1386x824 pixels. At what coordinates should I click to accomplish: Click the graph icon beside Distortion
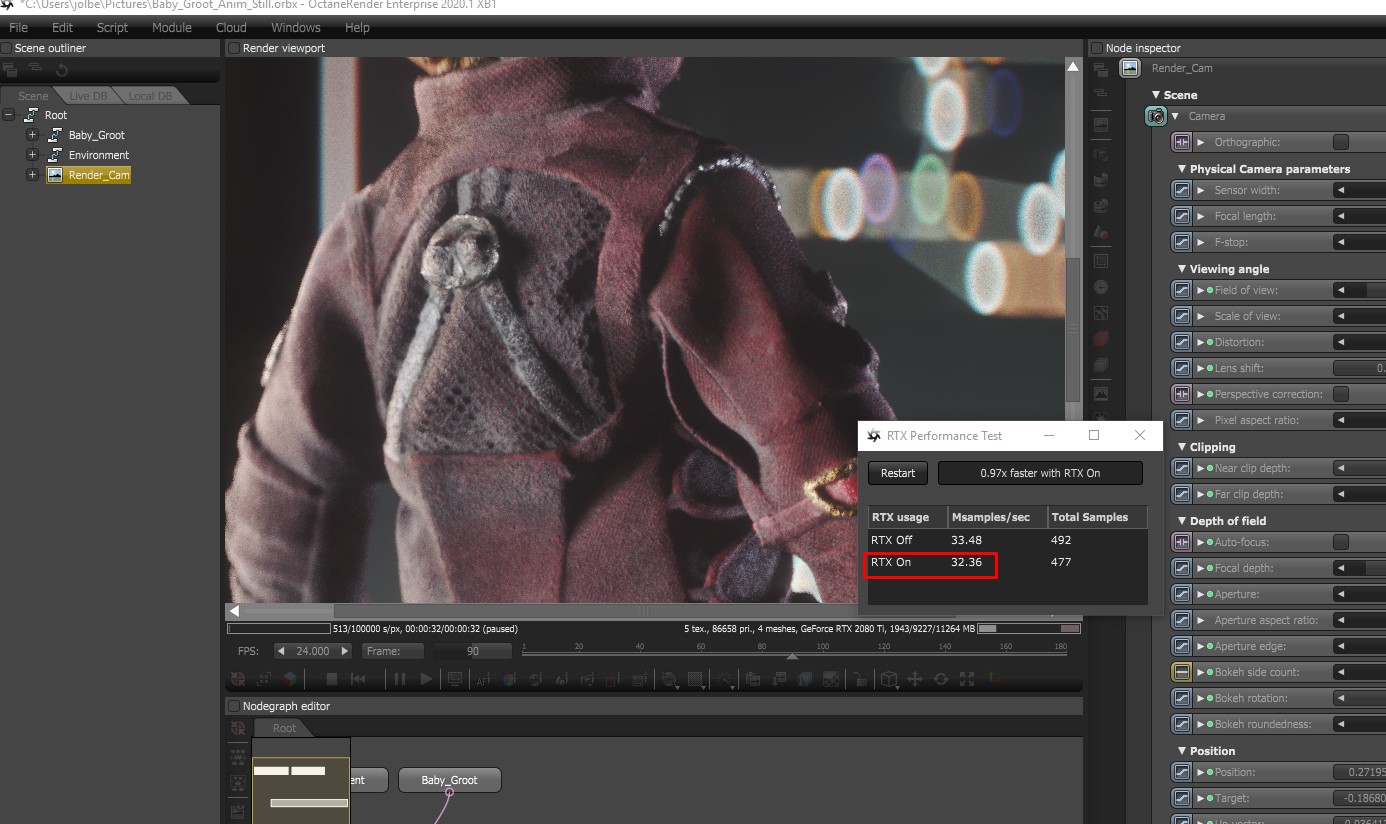[1181, 342]
